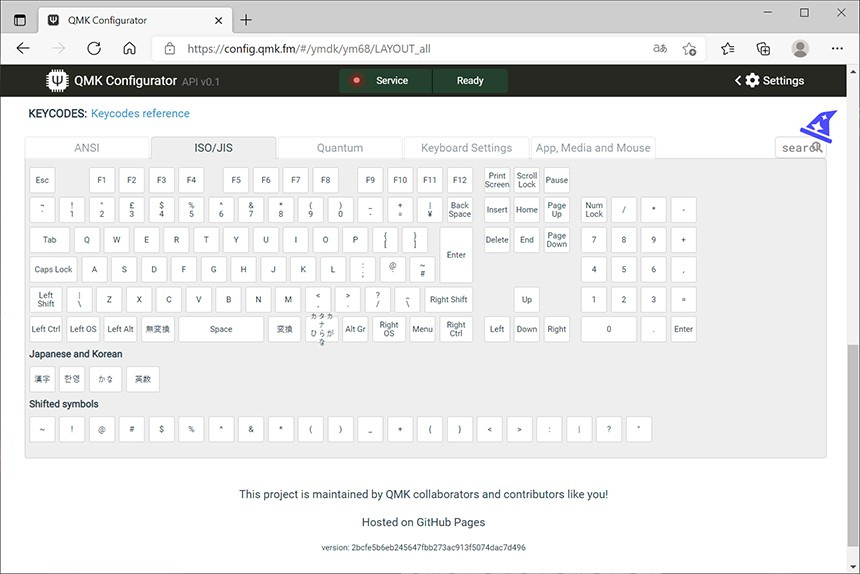Select the Num Lock keycode

594,209
